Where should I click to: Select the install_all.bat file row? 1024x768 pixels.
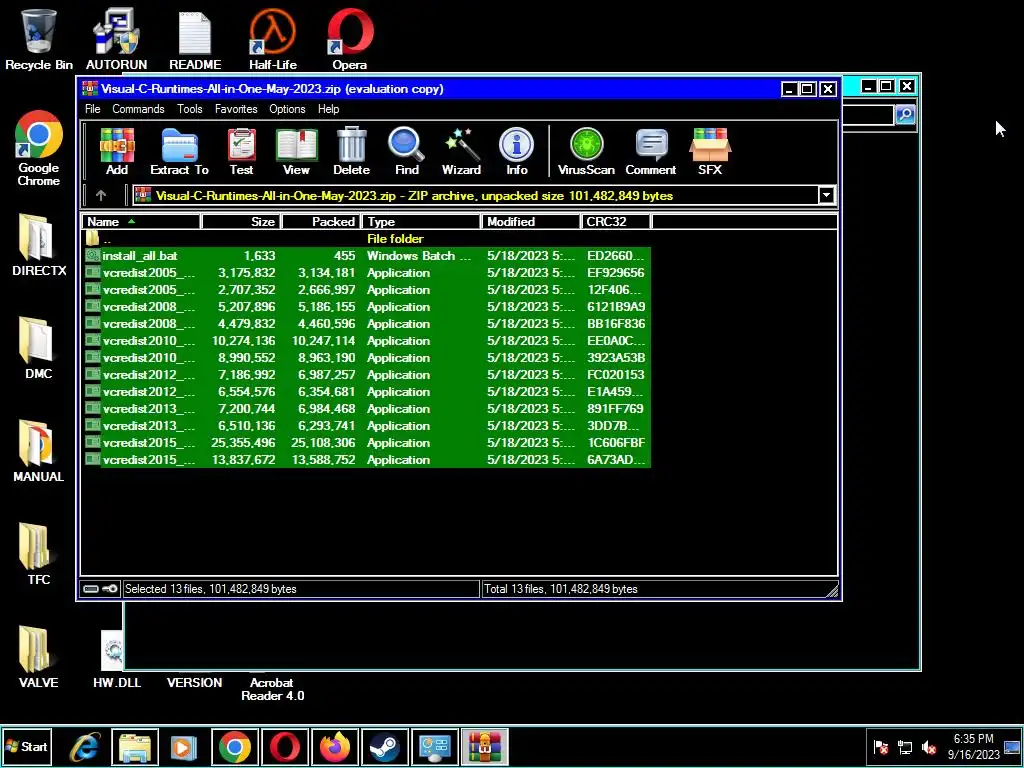click(x=366, y=256)
